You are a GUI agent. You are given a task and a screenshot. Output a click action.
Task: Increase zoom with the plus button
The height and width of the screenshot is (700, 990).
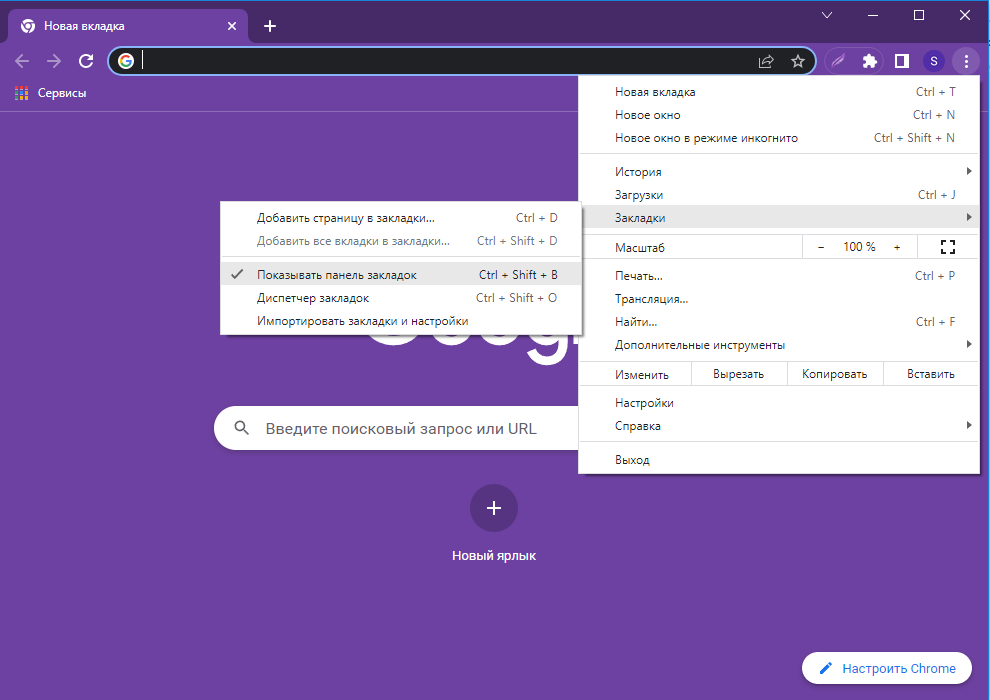897,247
